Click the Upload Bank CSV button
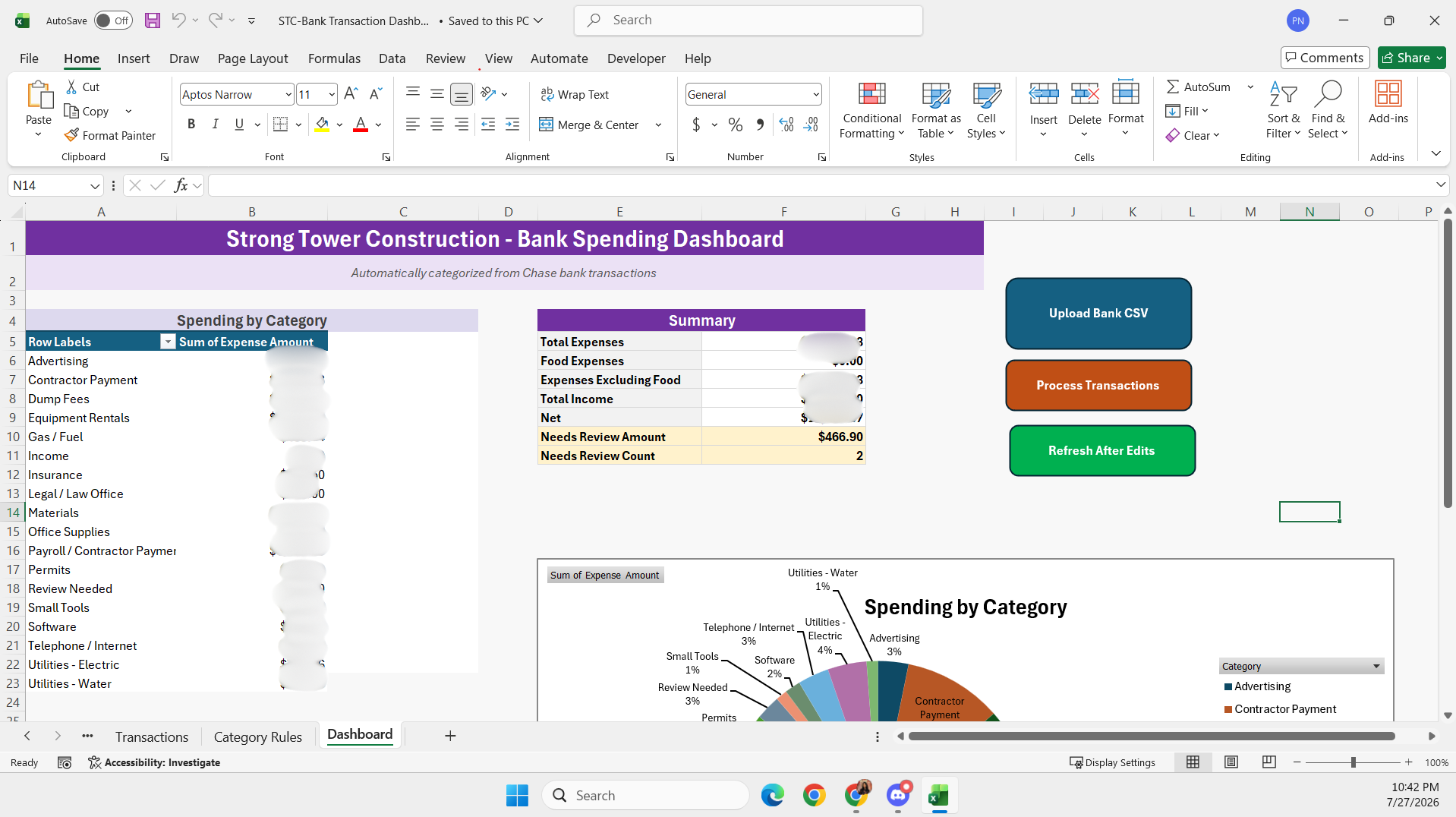Image resolution: width=1456 pixels, height=817 pixels. [1098, 313]
